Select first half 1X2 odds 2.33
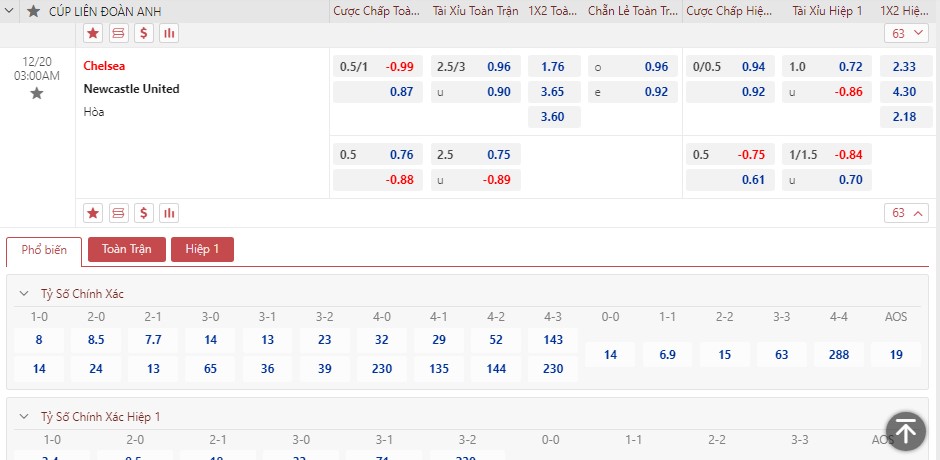Image resolution: width=940 pixels, height=460 pixels. [x=906, y=67]
